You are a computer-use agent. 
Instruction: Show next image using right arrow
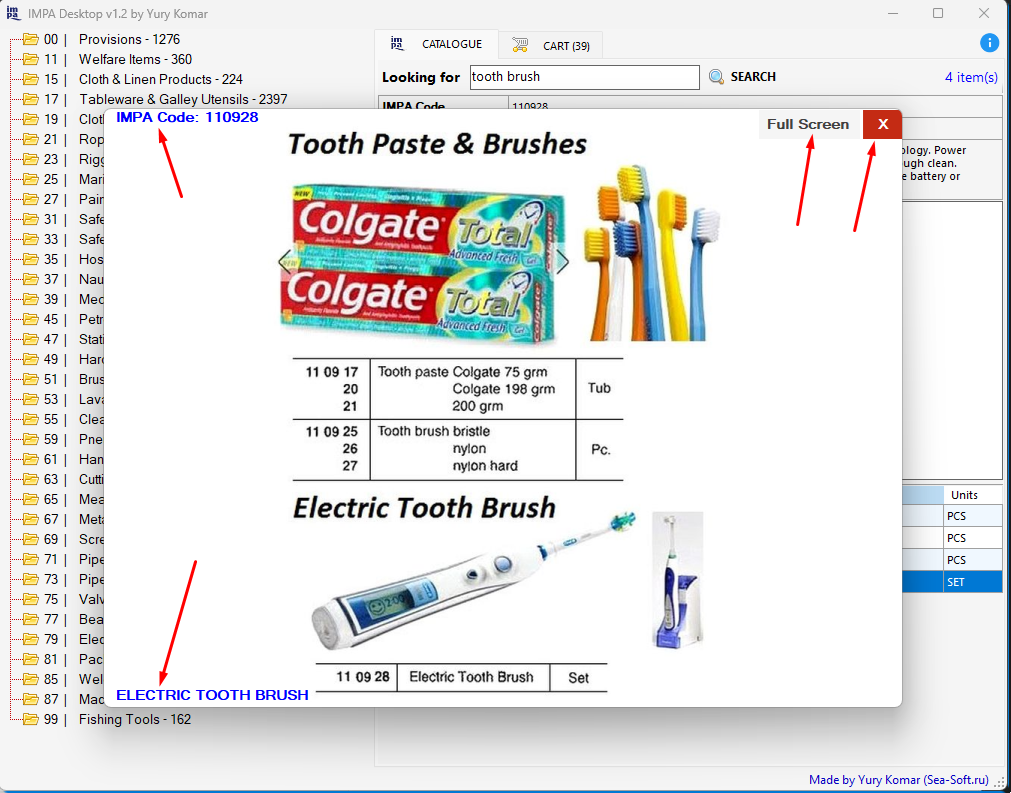click(x=562, y=262)
